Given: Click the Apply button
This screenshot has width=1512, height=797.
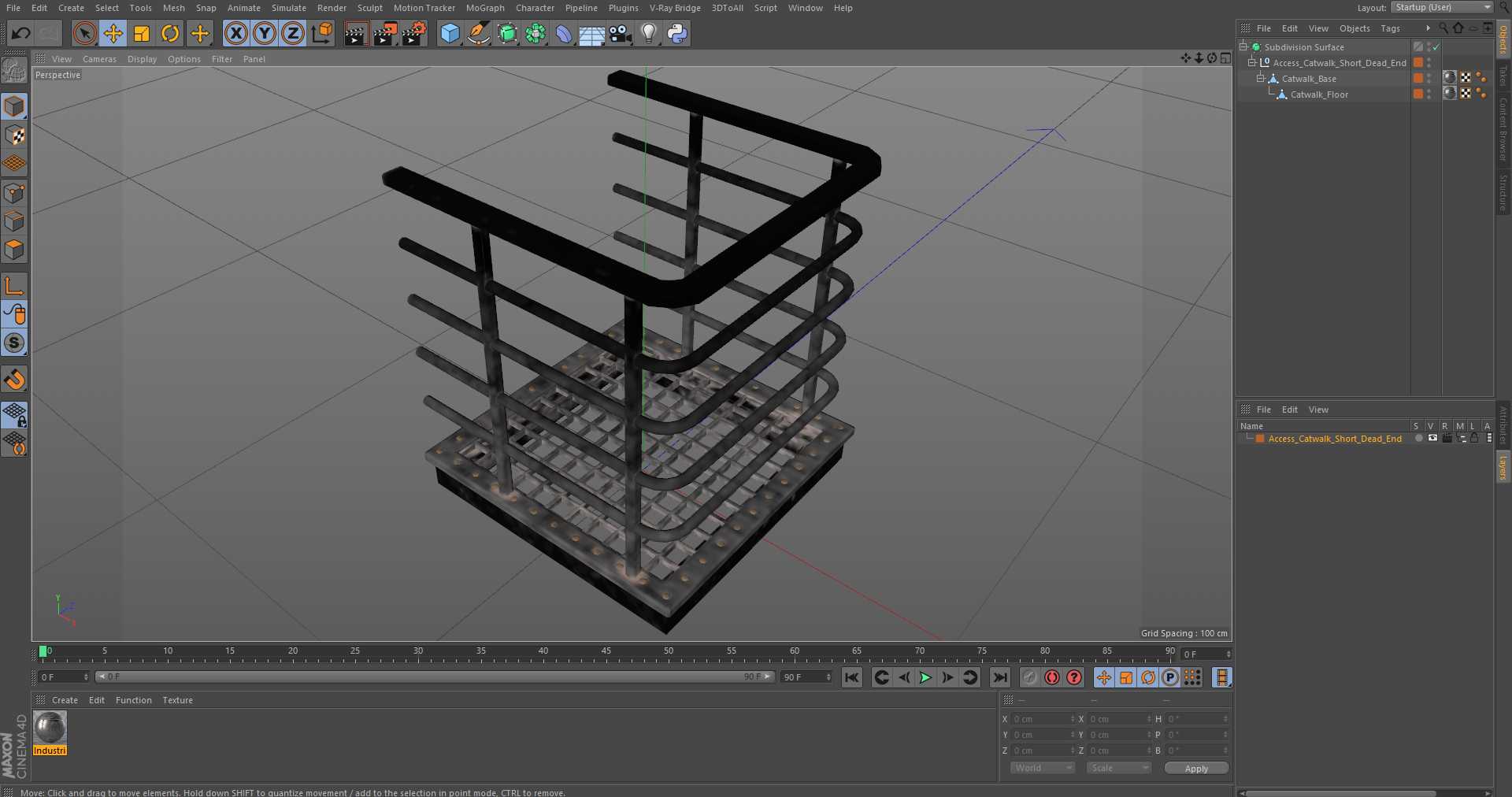Looking at the screenshot, I should coord(1196,769).
